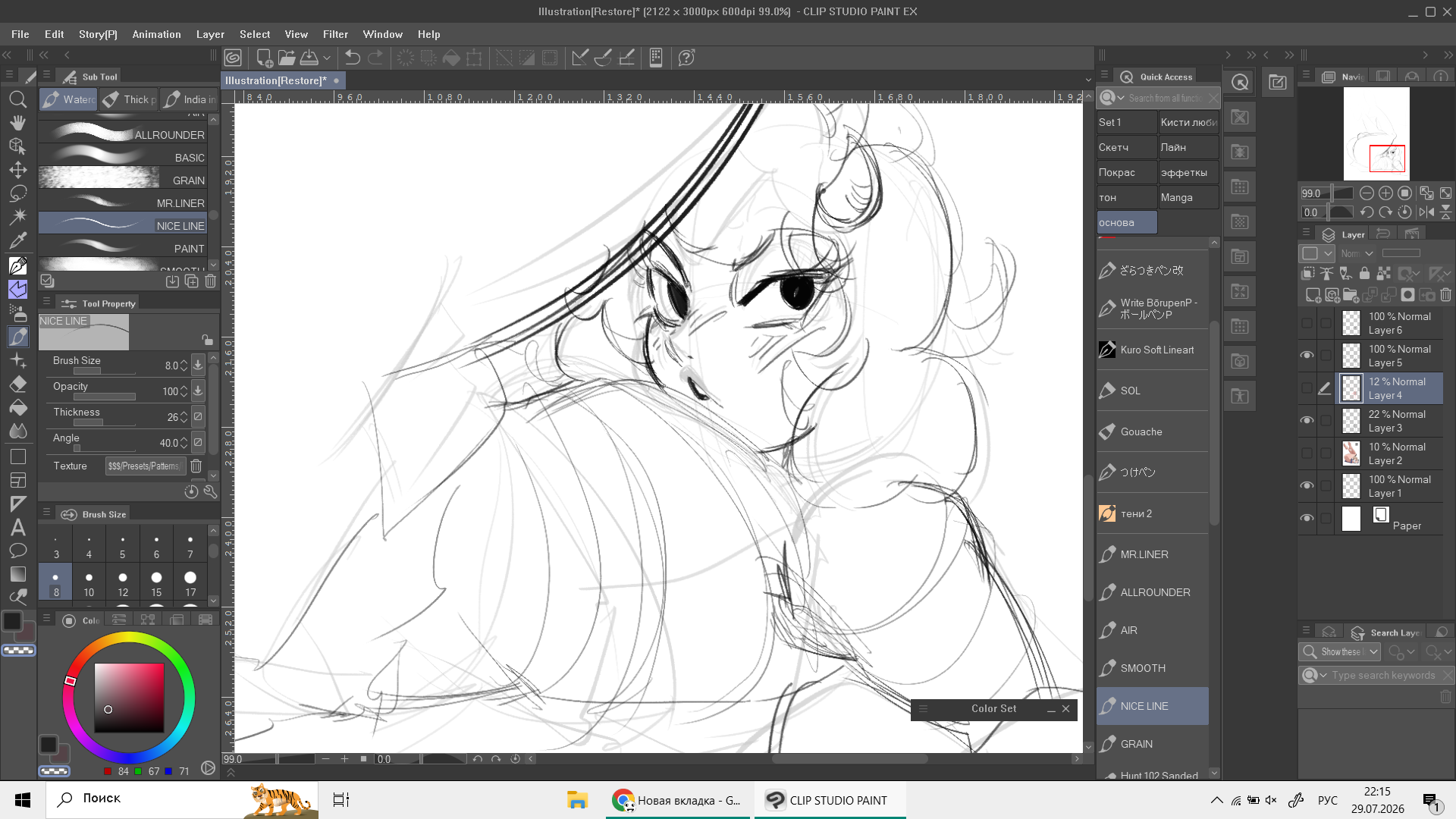The height and width of the screenshot is (819, 1456).
Task: Switch to the Thick paint sub tool tab
Action: (x=129, y=99)
